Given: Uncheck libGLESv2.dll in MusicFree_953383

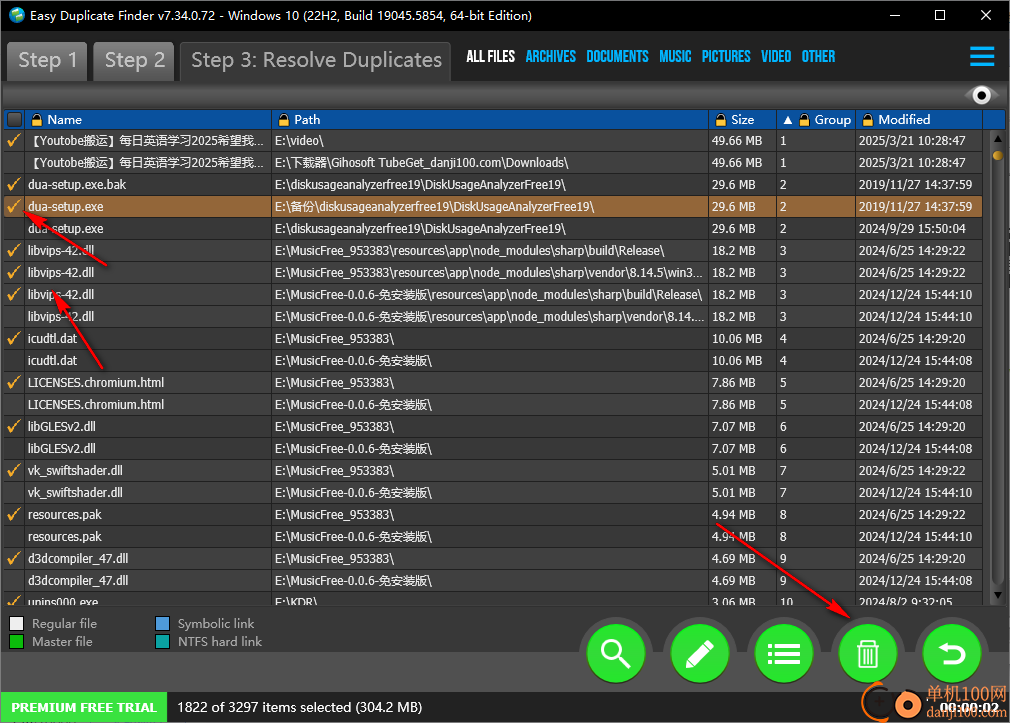Looking at the screenshot, I should pyautogui.click(x=14, y=427).
